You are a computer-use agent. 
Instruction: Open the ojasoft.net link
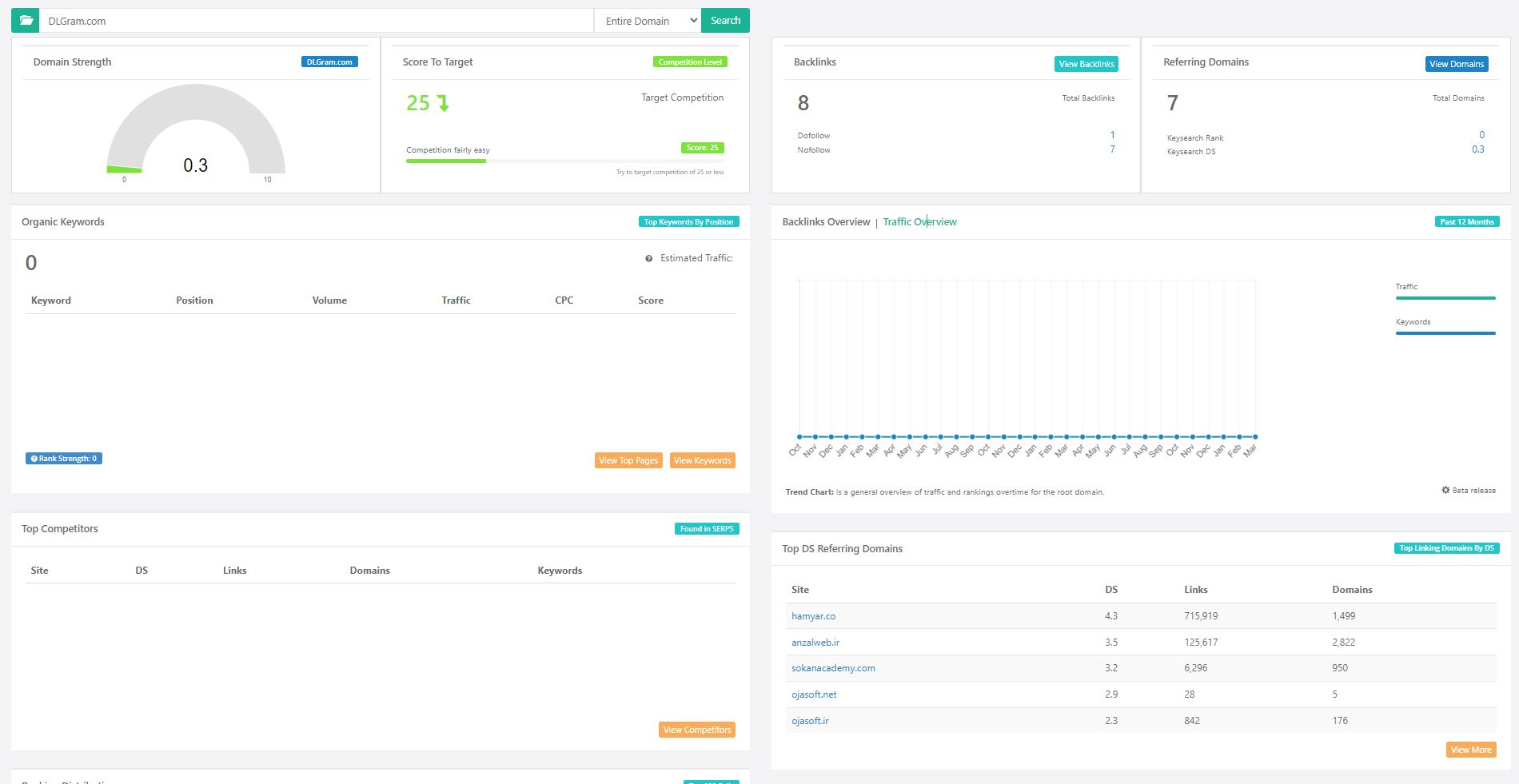tap(814, 694)
